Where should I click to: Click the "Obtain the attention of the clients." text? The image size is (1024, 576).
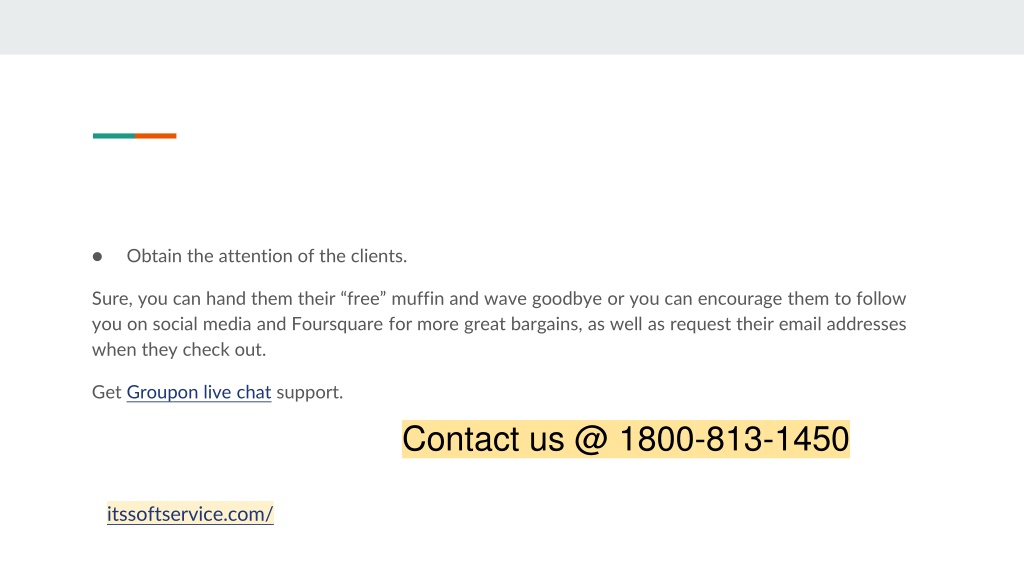pos(266,256)
